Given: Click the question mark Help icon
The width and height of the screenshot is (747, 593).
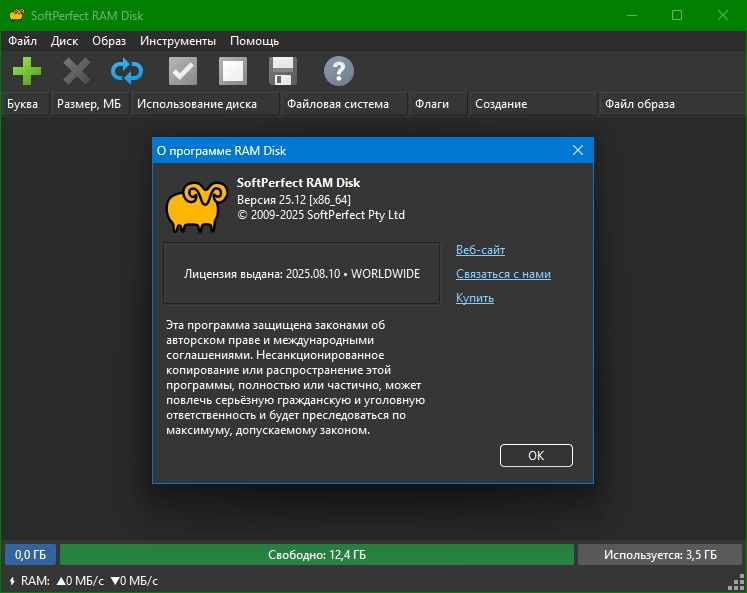Looking at the screenshot, I should pos(339,71).
